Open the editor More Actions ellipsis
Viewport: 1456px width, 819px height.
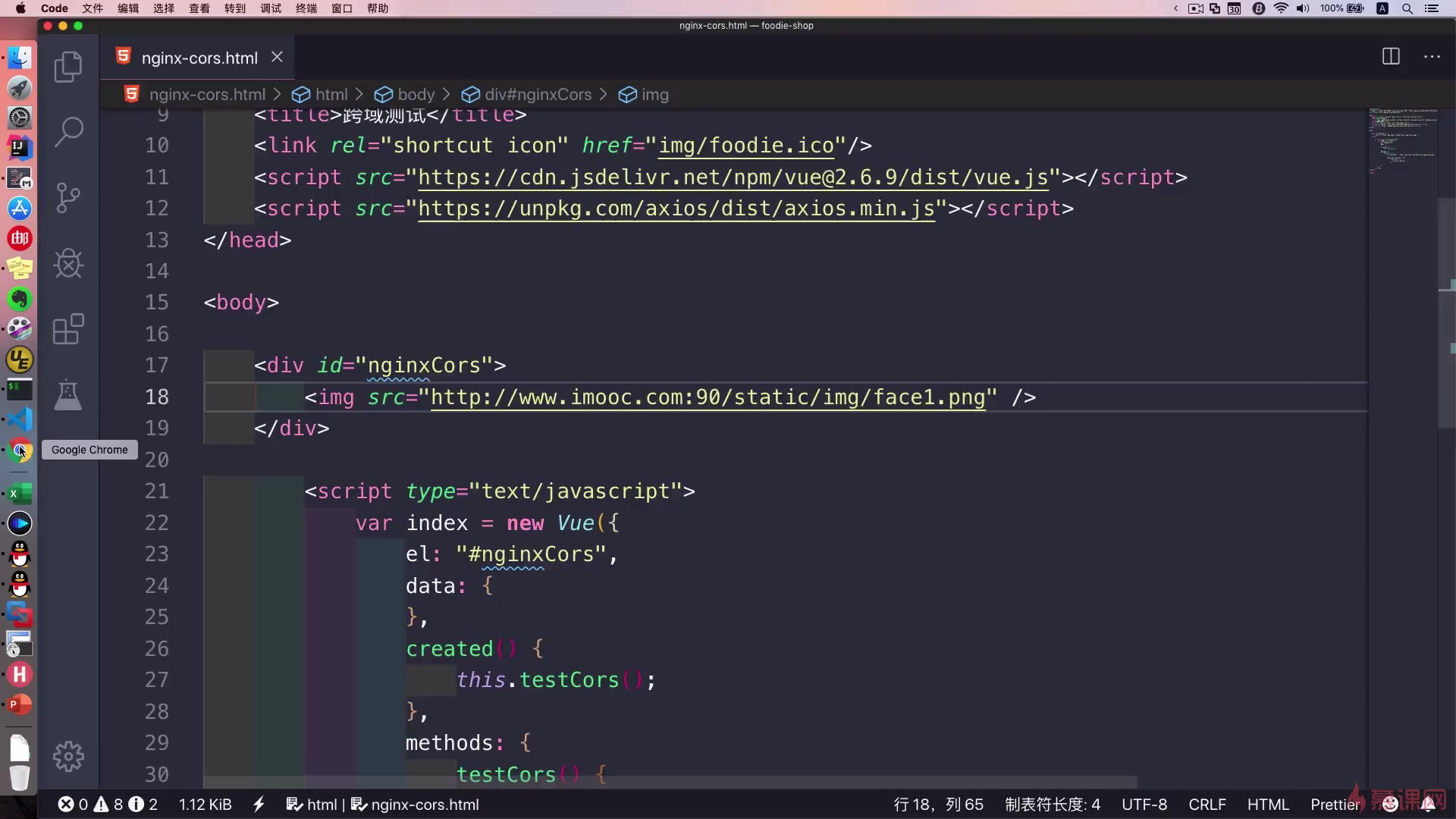coord(1432,57)
